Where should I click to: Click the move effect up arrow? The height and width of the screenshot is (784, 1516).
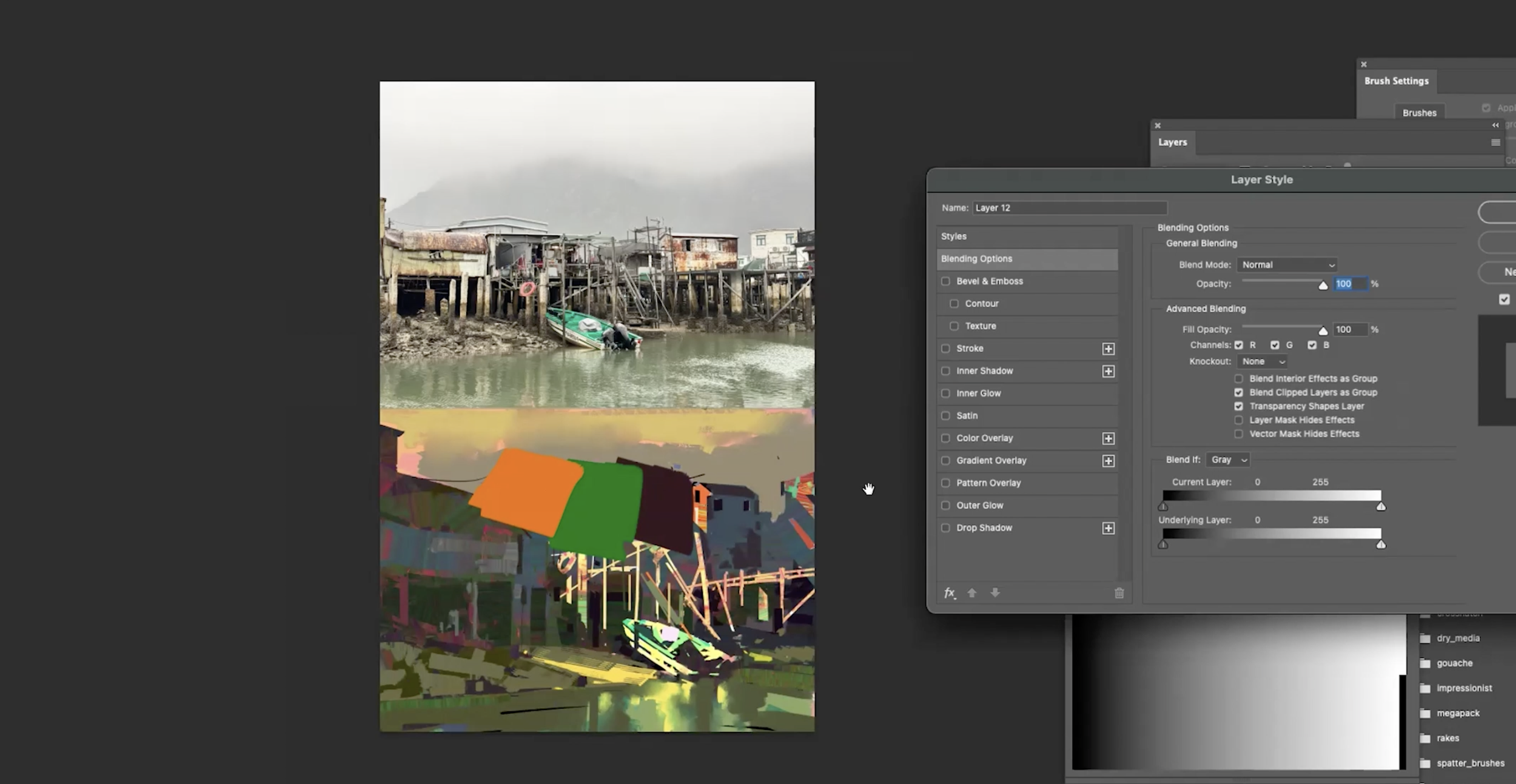972,593
